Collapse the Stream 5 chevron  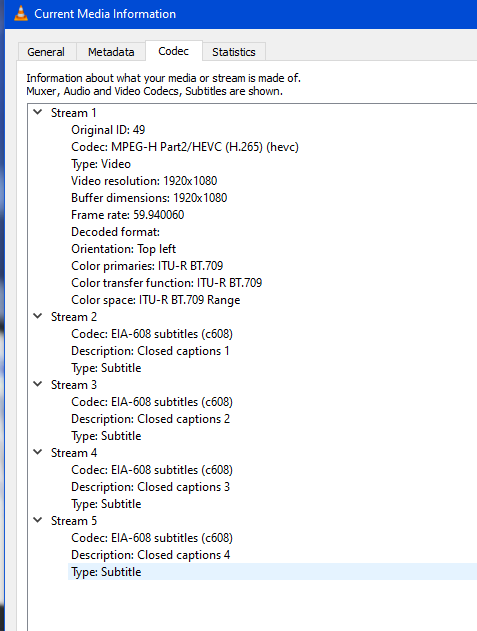[x=38, y=520]
